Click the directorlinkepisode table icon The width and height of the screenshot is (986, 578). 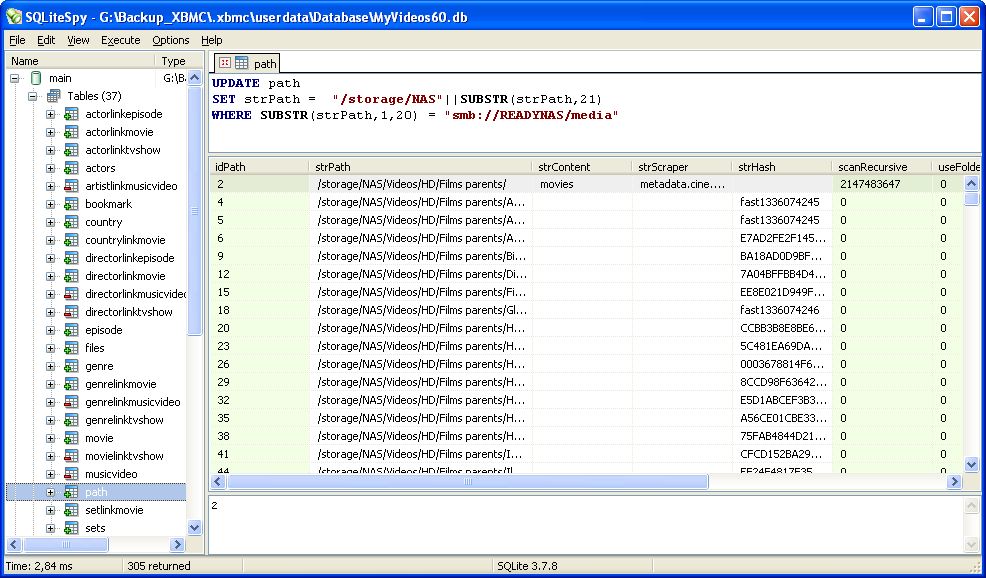pos(71,258)
